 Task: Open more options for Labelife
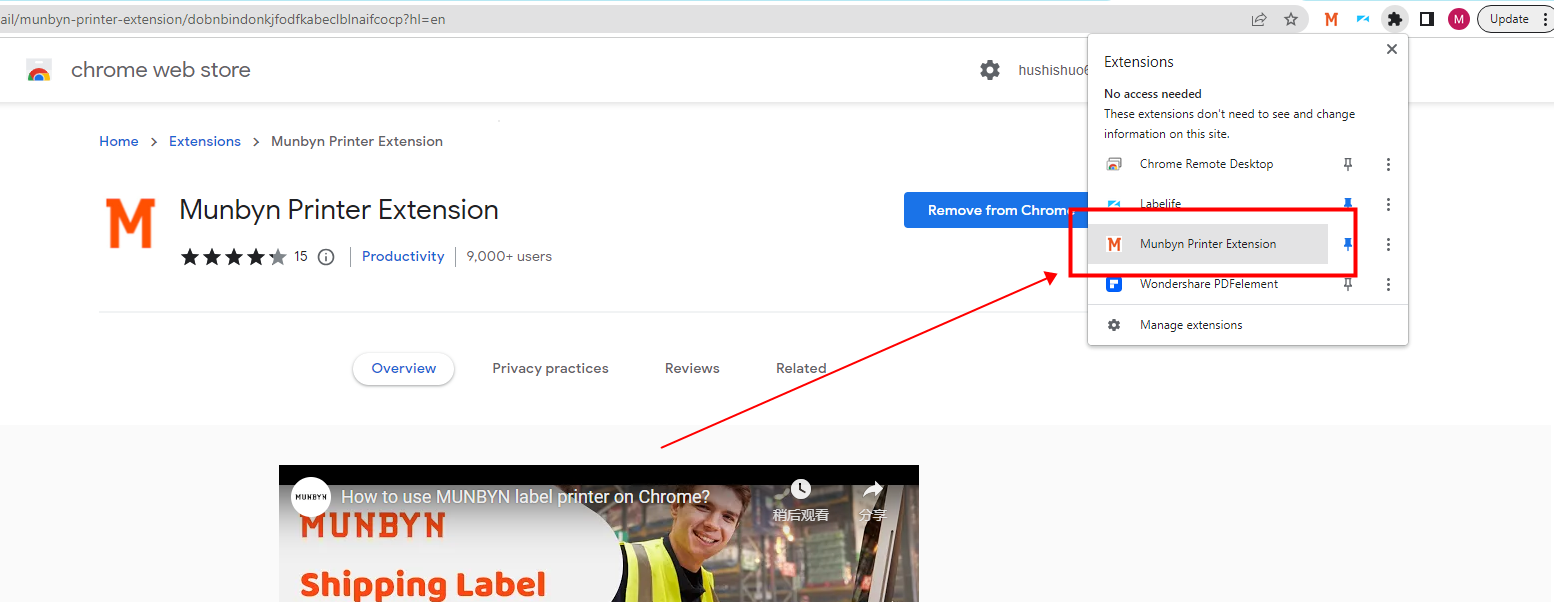pos(1388,204)
